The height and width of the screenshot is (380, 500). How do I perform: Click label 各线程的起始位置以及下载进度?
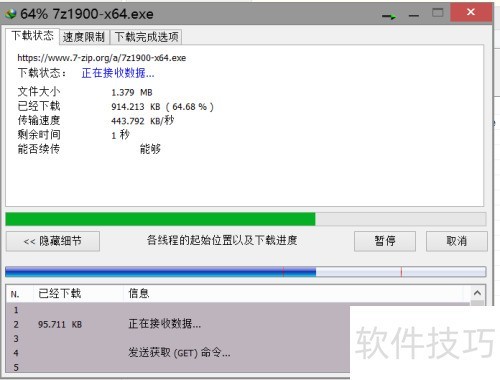click(x=222, y=240)
